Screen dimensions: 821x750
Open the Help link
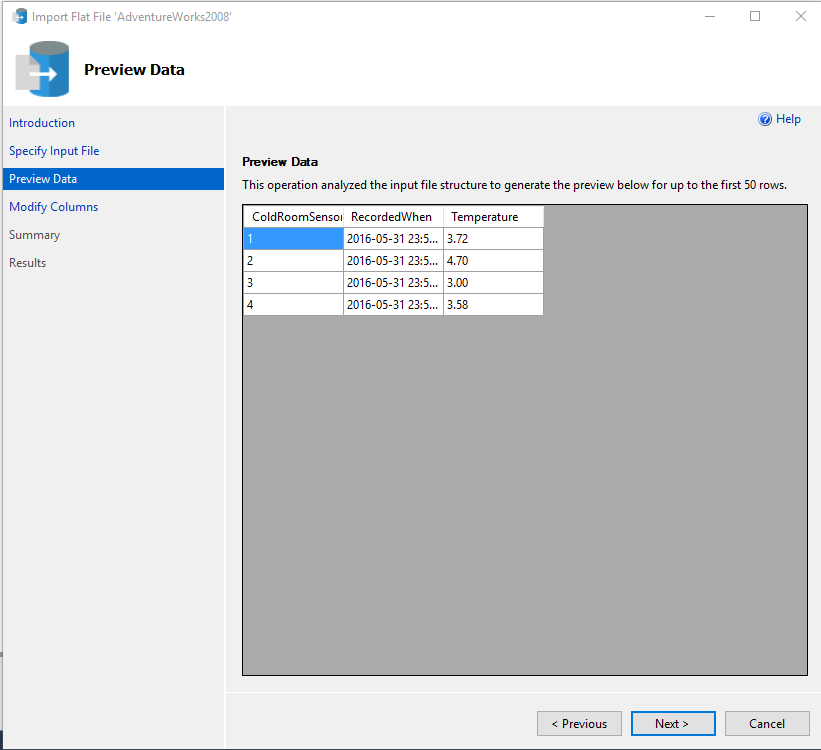pos(788,119)
